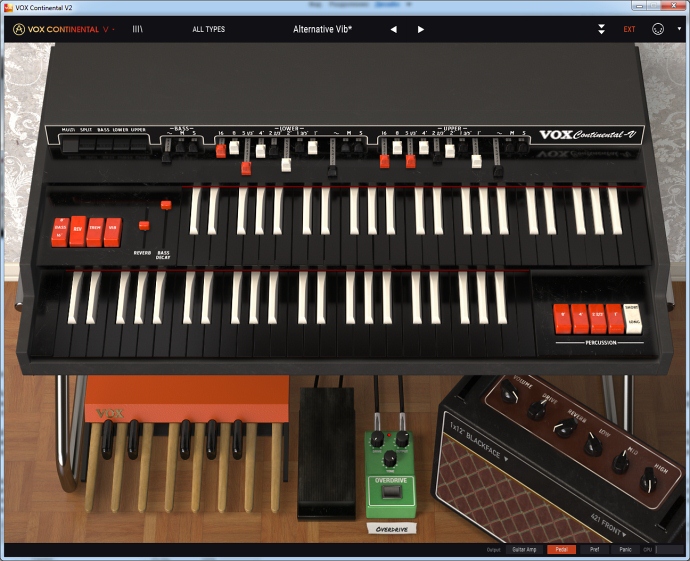This screenshot has width=690, height=561.
Task: Toggle the Percussion 8' switch
Action: pos(562,319)
